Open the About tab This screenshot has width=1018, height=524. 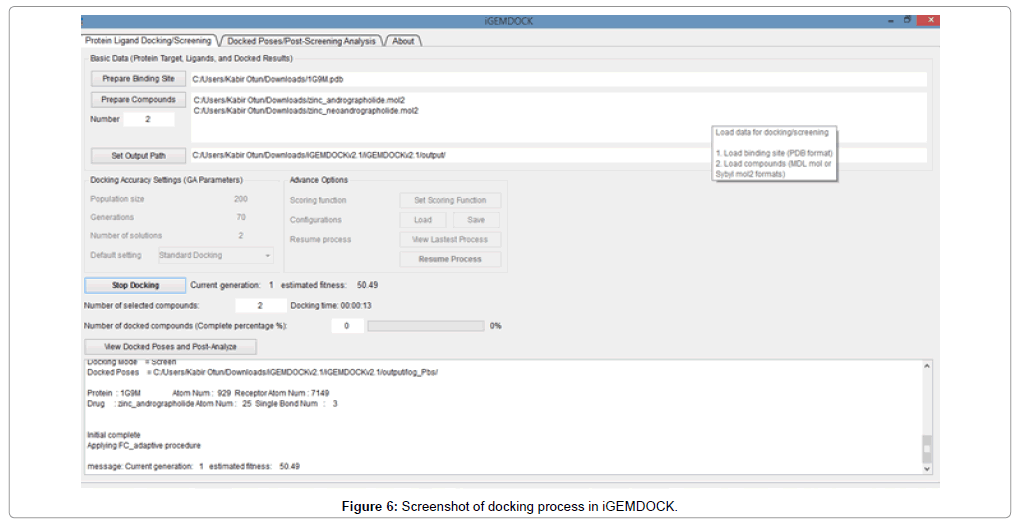click(403, 41)
